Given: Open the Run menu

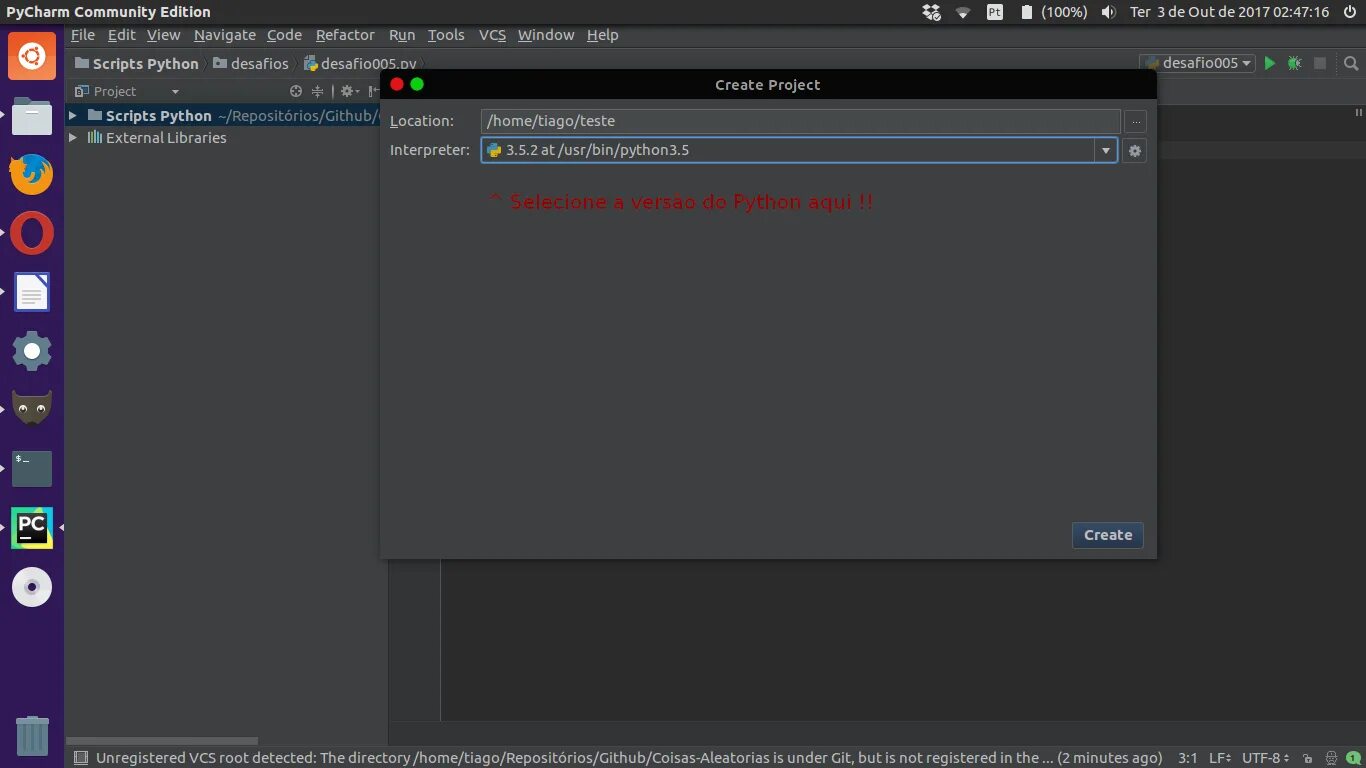Looking at the screenshot, I should pyautogui.click(x=402, y=35).
